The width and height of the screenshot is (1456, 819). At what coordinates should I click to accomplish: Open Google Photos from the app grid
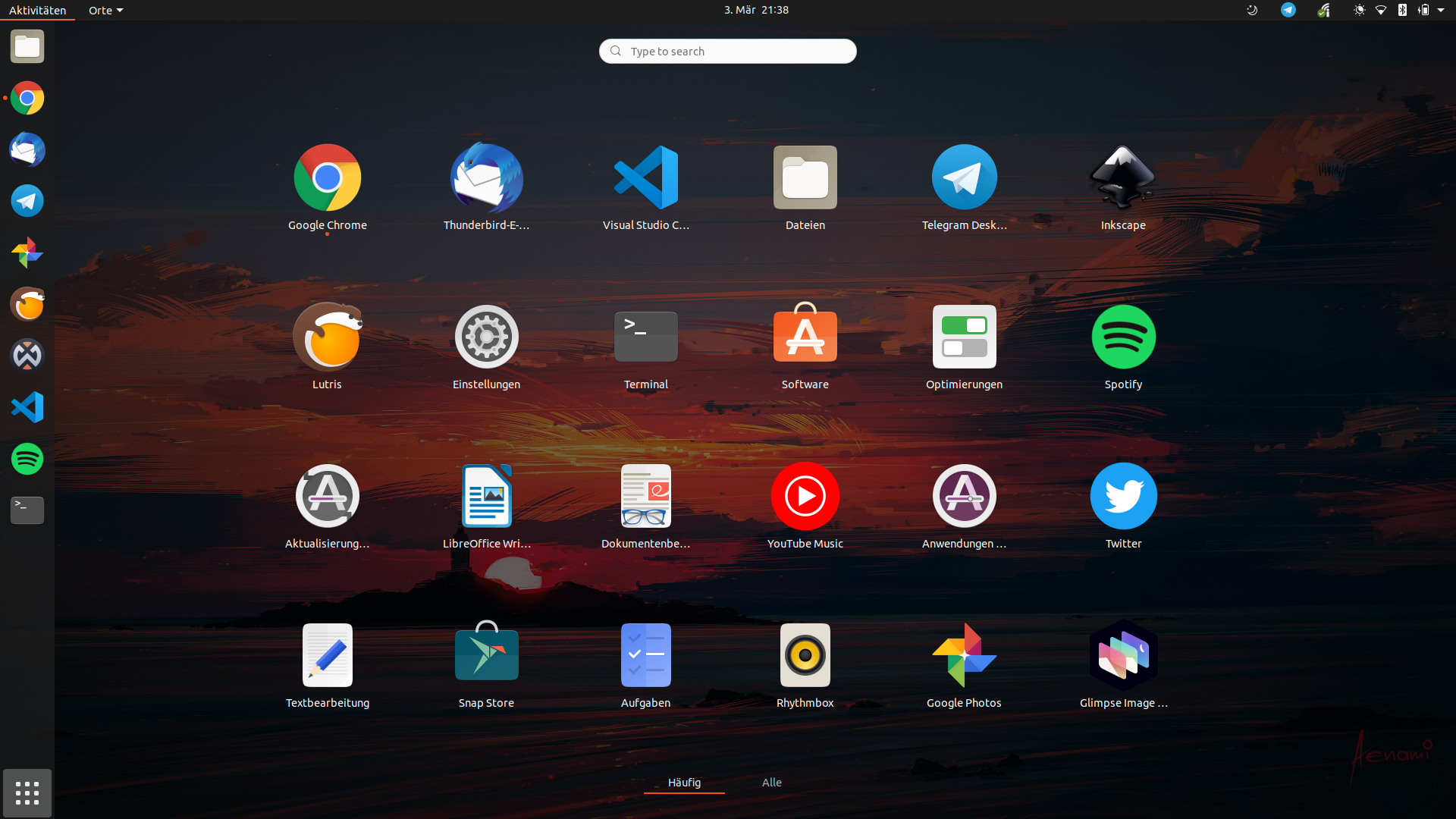pyautogui.click(x=965, y=655)
